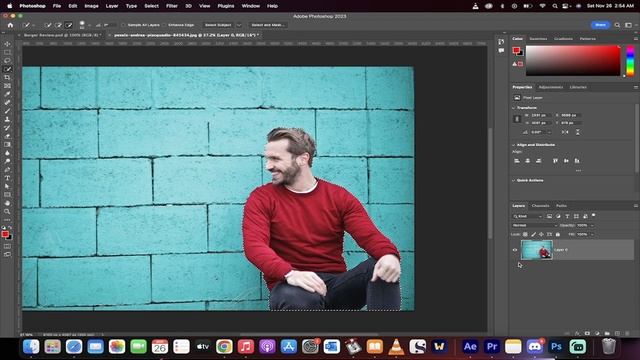Screen dimensions: 640x360
Task: Select the Blur tool
Action: pos(7,153)
